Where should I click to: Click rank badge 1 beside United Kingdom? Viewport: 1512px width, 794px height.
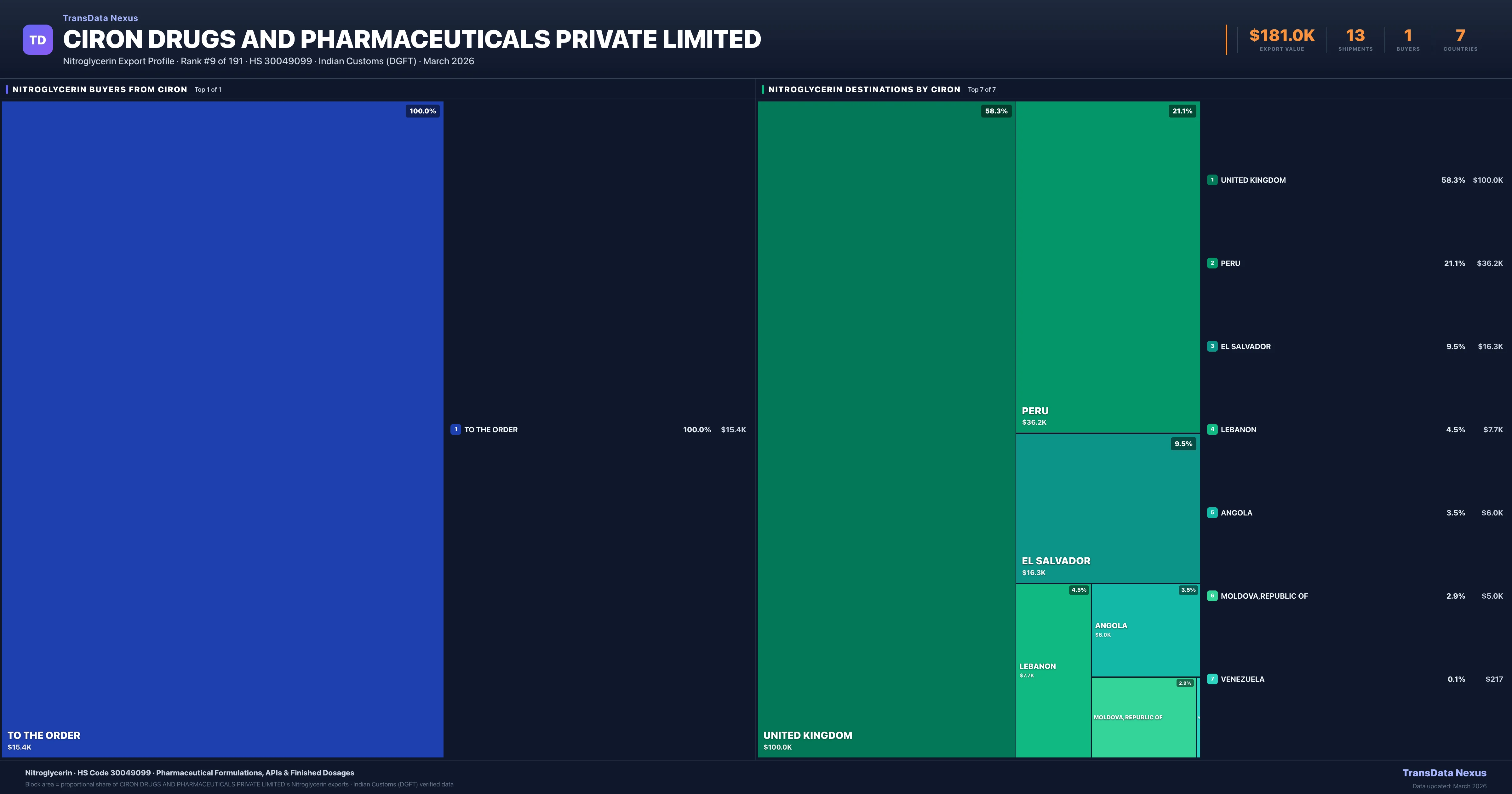(1212, 180)
